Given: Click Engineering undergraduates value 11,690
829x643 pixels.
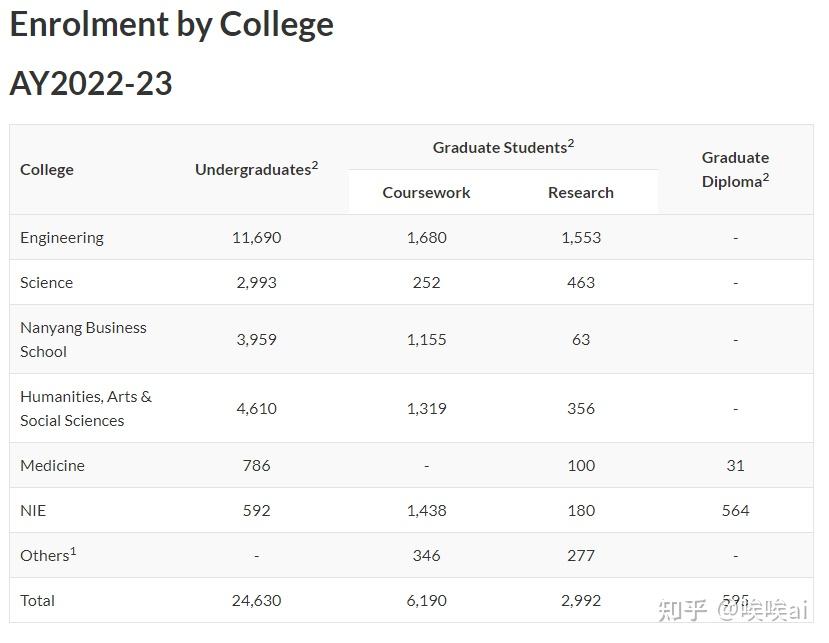Looking at the screenshot, I should click(256, 238).
